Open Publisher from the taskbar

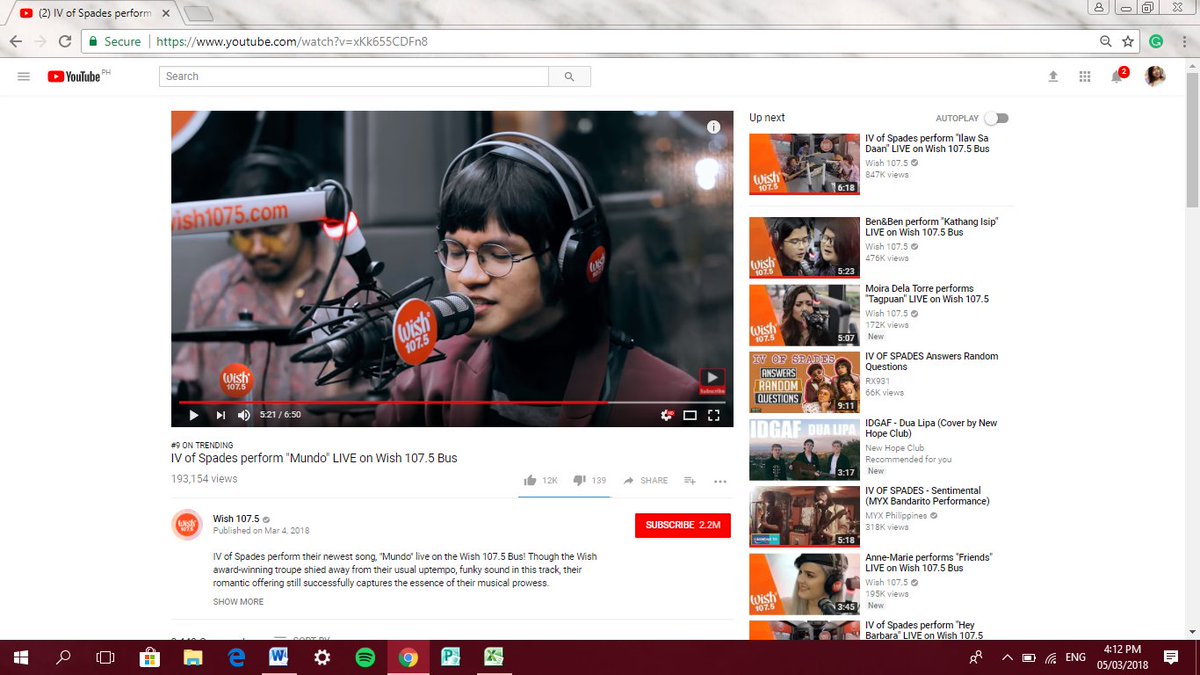pos(450,657)
